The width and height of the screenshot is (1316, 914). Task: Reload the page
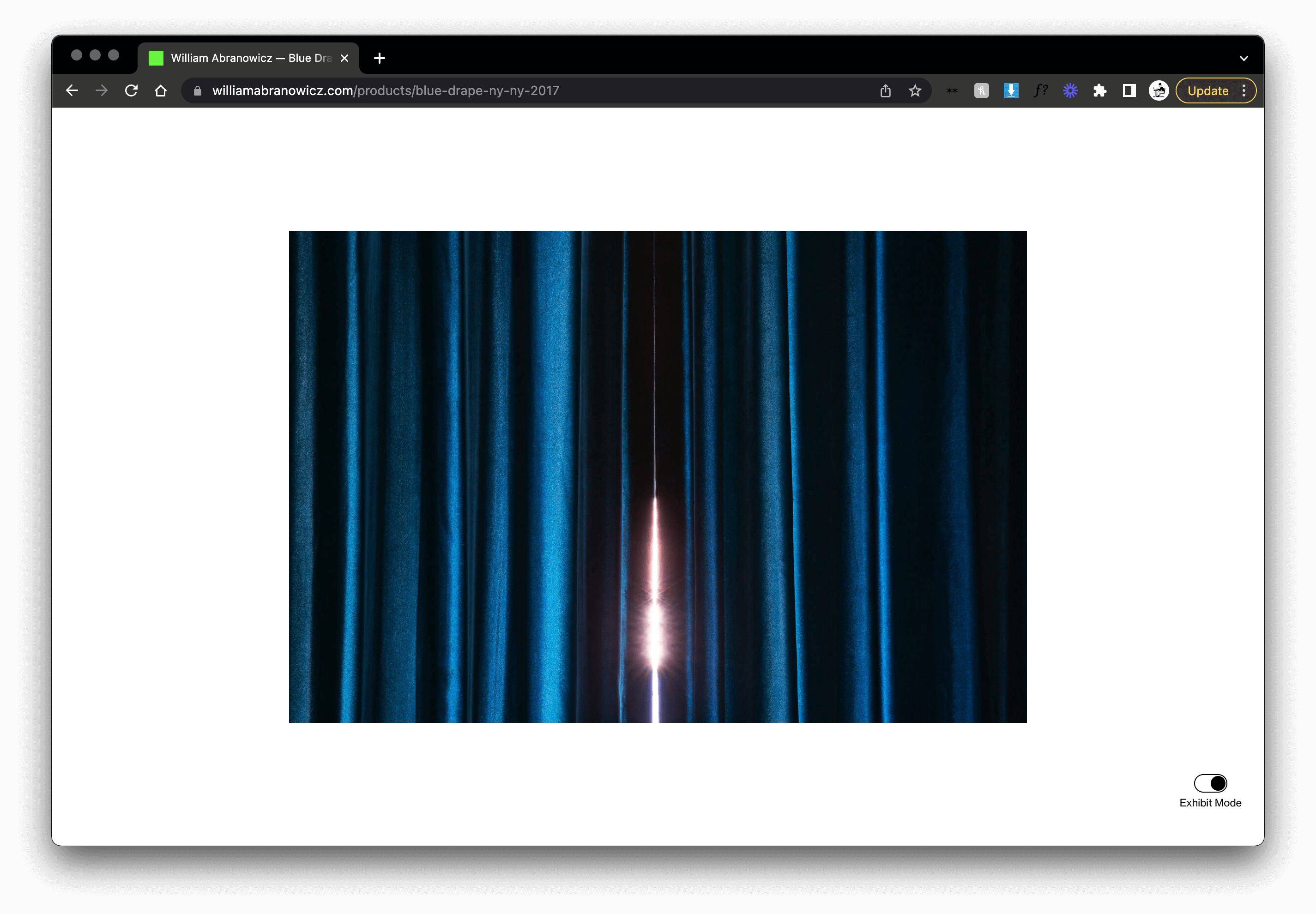tap(131, 90)
